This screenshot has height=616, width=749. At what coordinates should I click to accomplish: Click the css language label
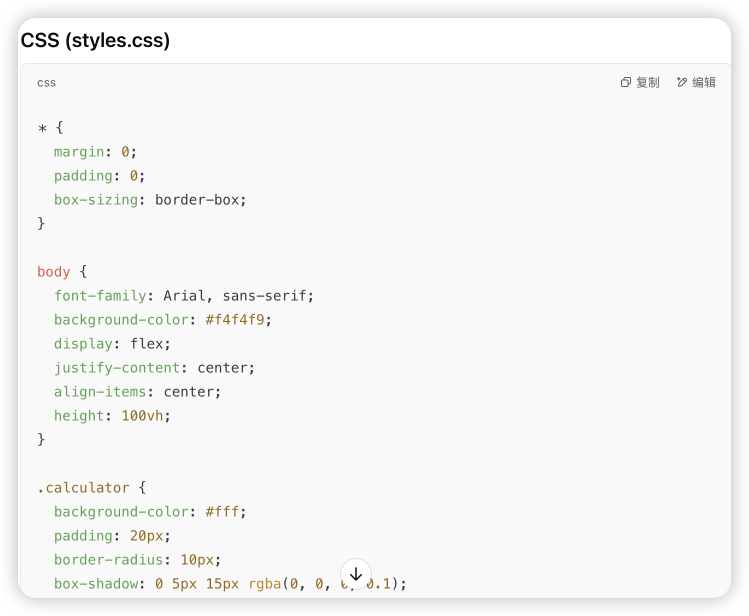pyautogui.click(x=46, y=83)
